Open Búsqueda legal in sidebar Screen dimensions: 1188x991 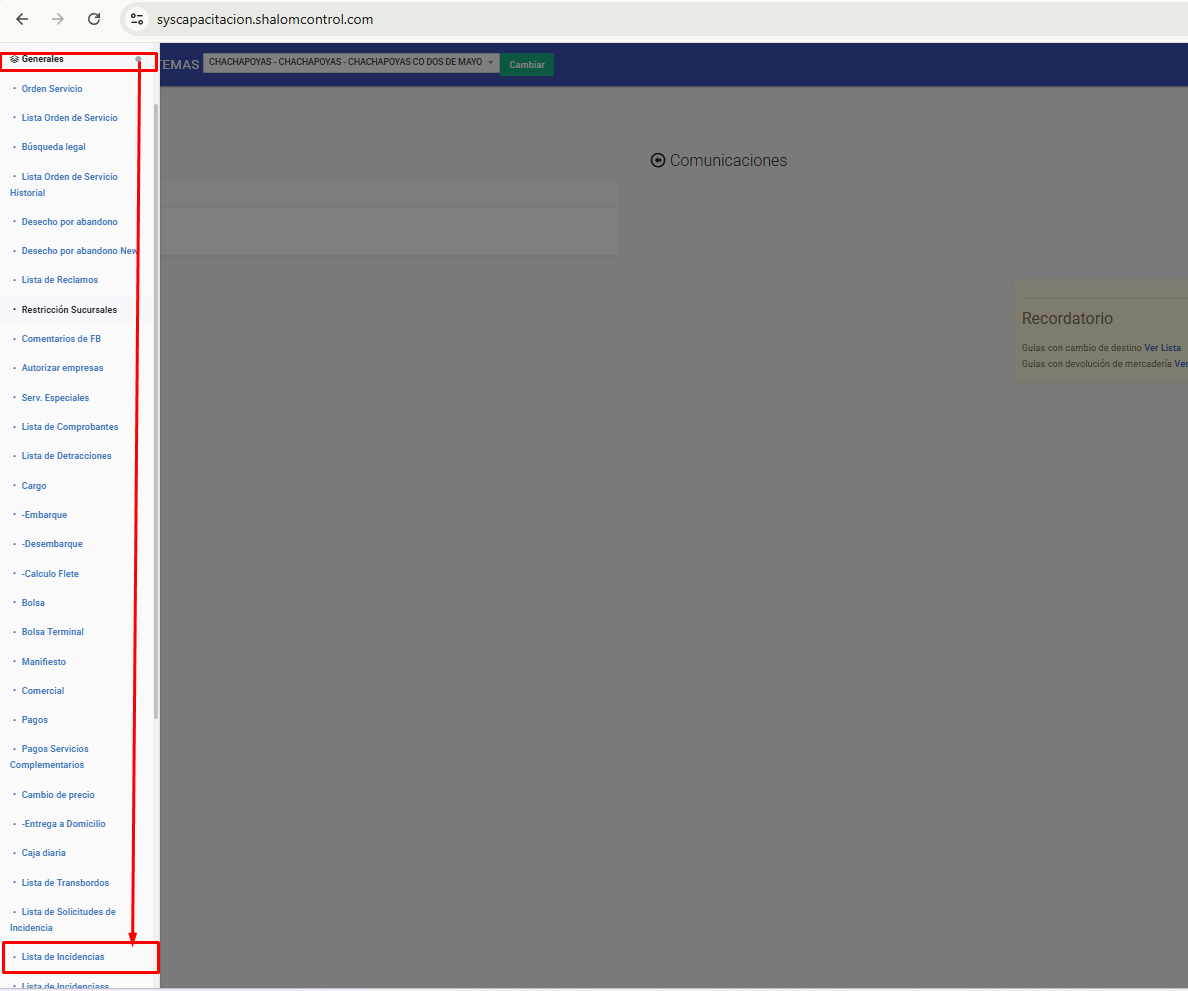[54, 147]
